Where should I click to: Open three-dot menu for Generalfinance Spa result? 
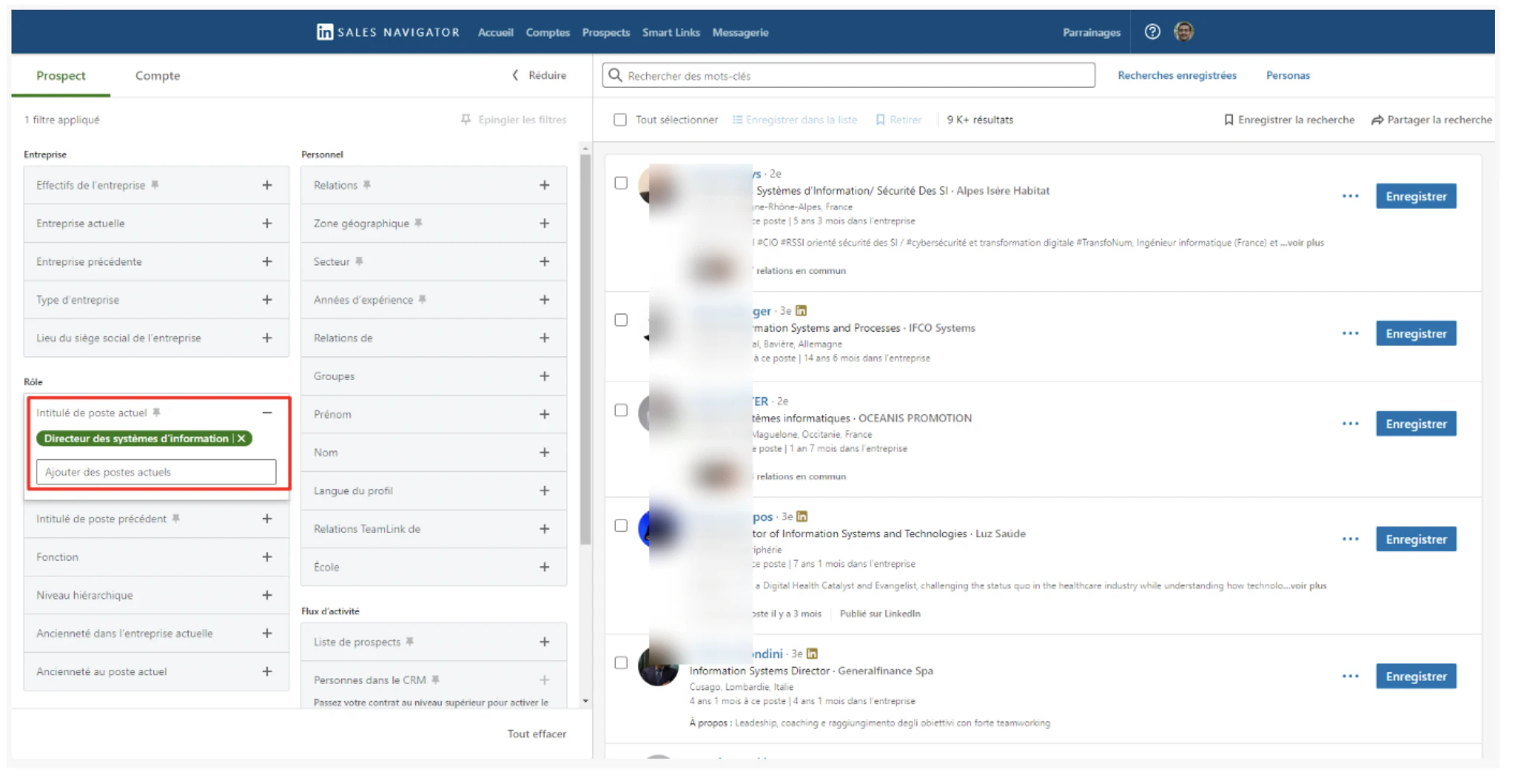point(1350,676)
